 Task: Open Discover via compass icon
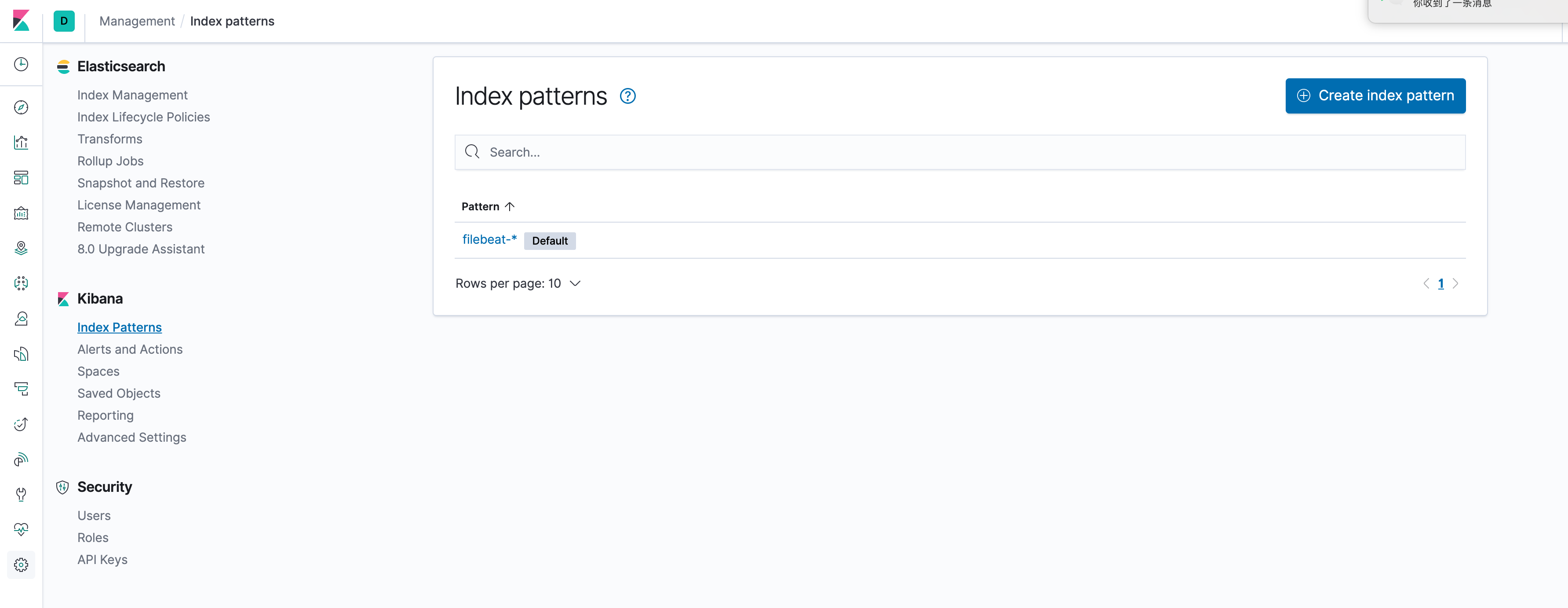pos(21,107)
